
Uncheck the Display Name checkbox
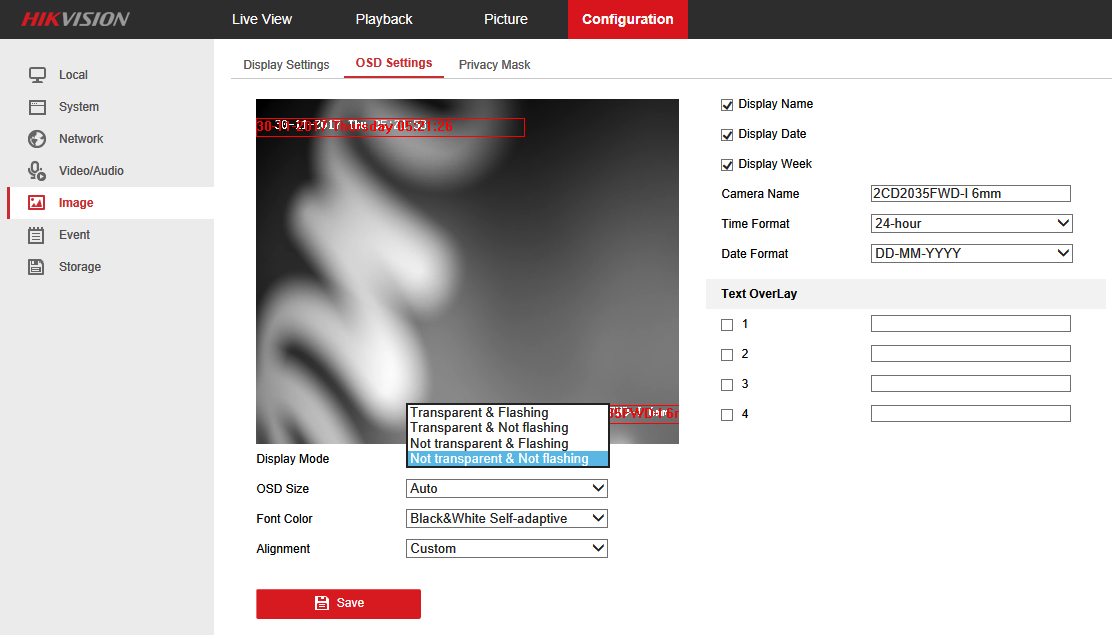pyautogui.click(x=727, y=104)
